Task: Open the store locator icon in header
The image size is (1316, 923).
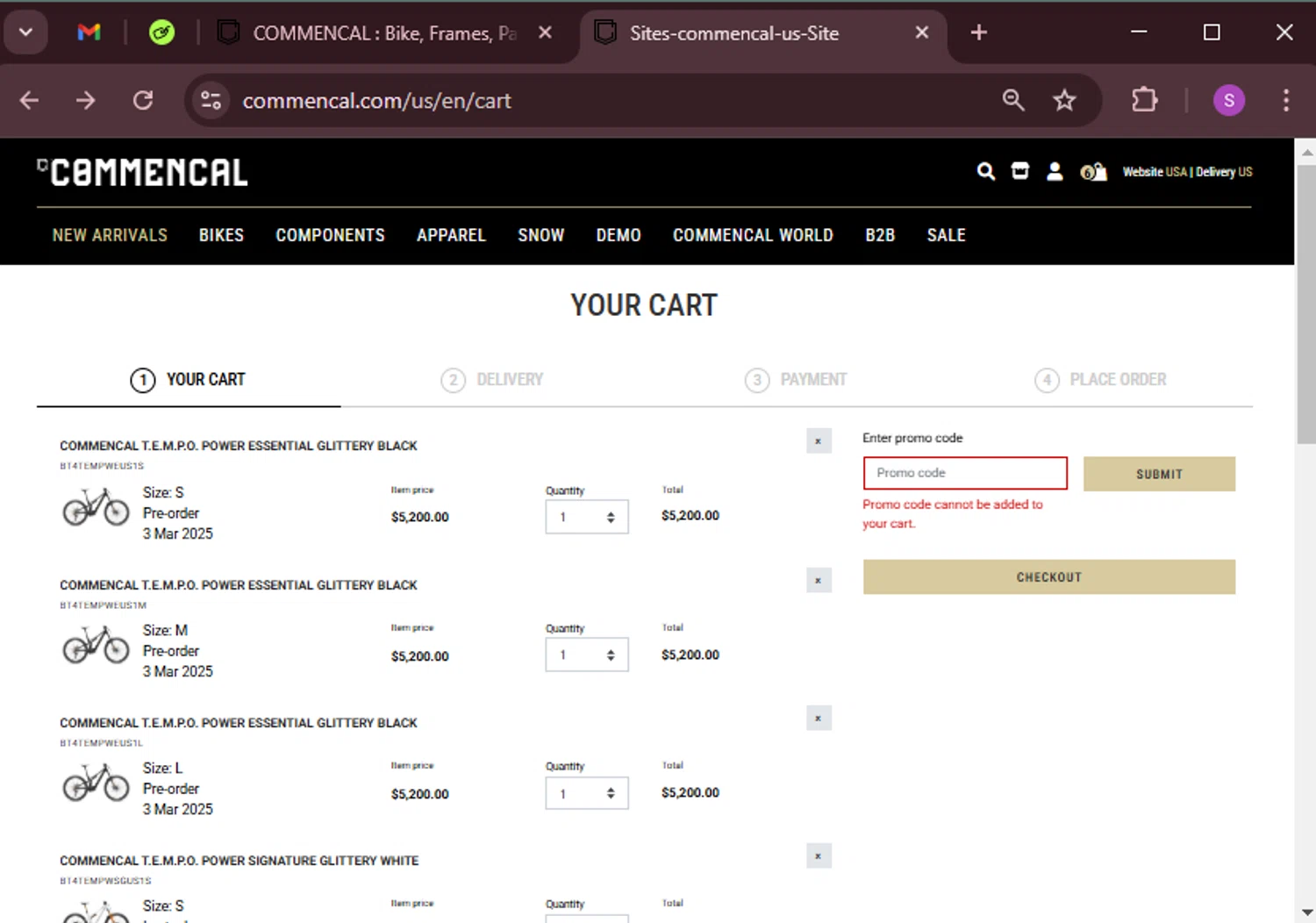Action: [x=1020, y=171]
